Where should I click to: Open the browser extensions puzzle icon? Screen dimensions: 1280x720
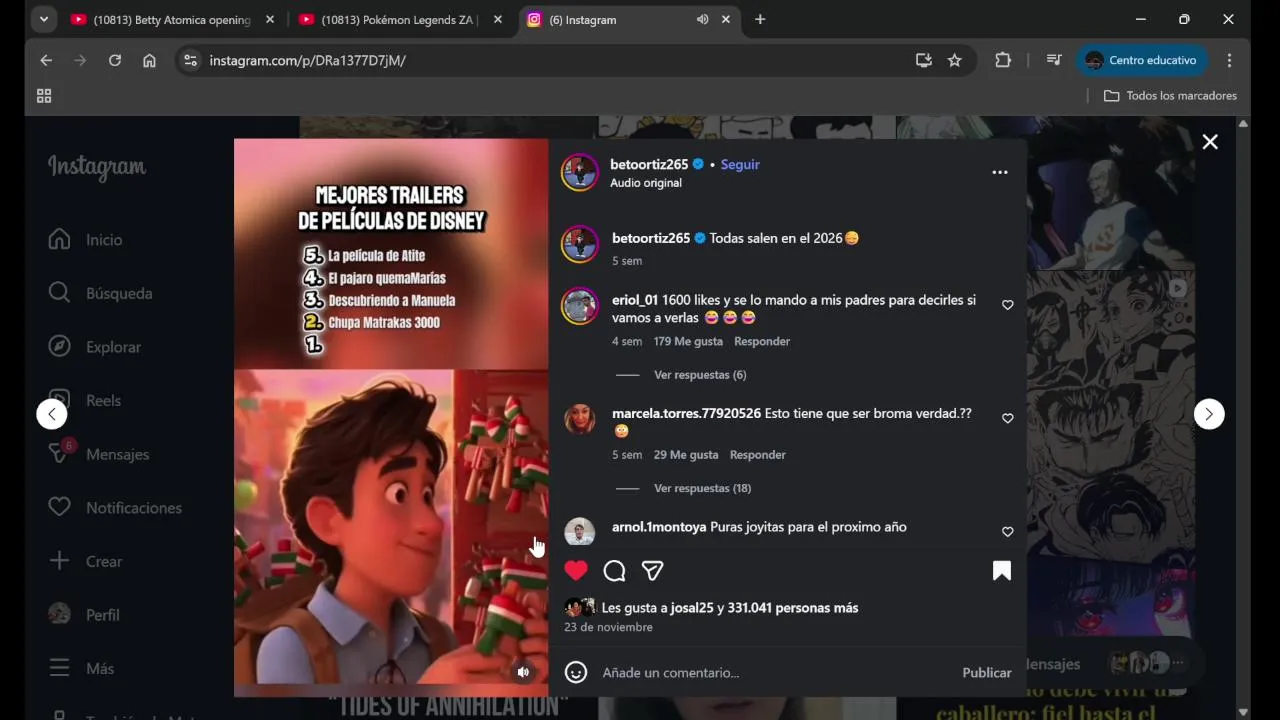(1003, 61)
